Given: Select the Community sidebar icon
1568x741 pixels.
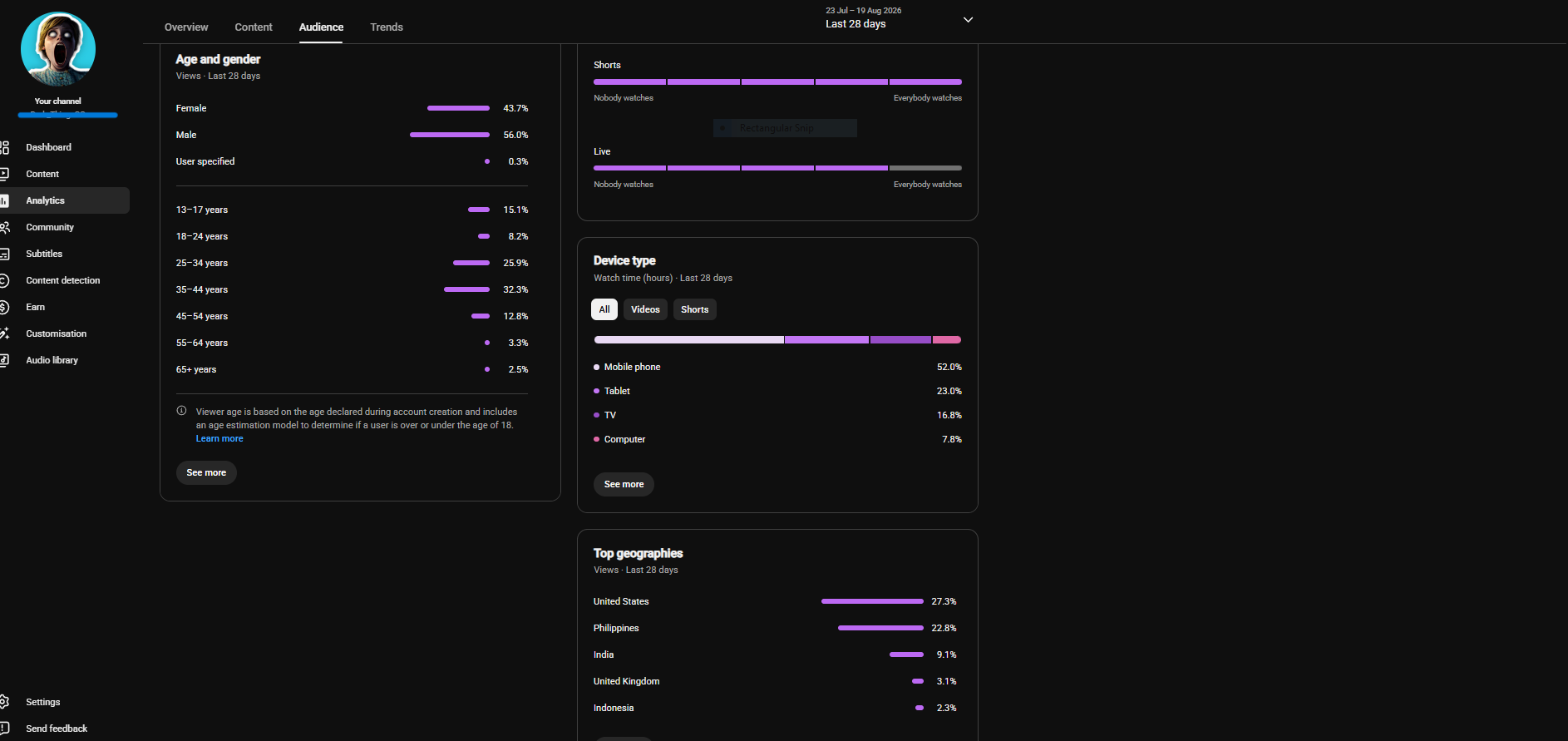Looking at the screenshot, I should tap(4, 227).
